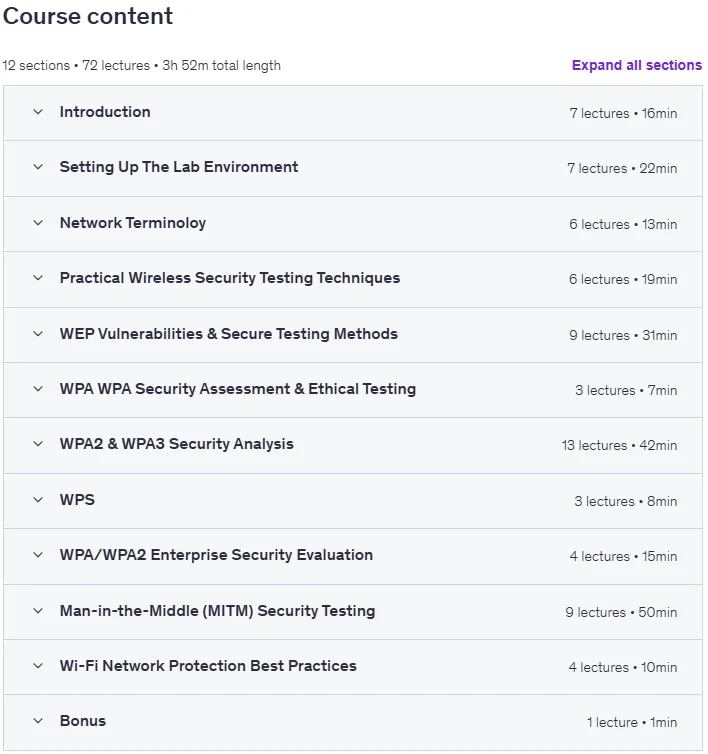Click the Introduction section title
Screen dimensions: 708x754
point(105,112)
